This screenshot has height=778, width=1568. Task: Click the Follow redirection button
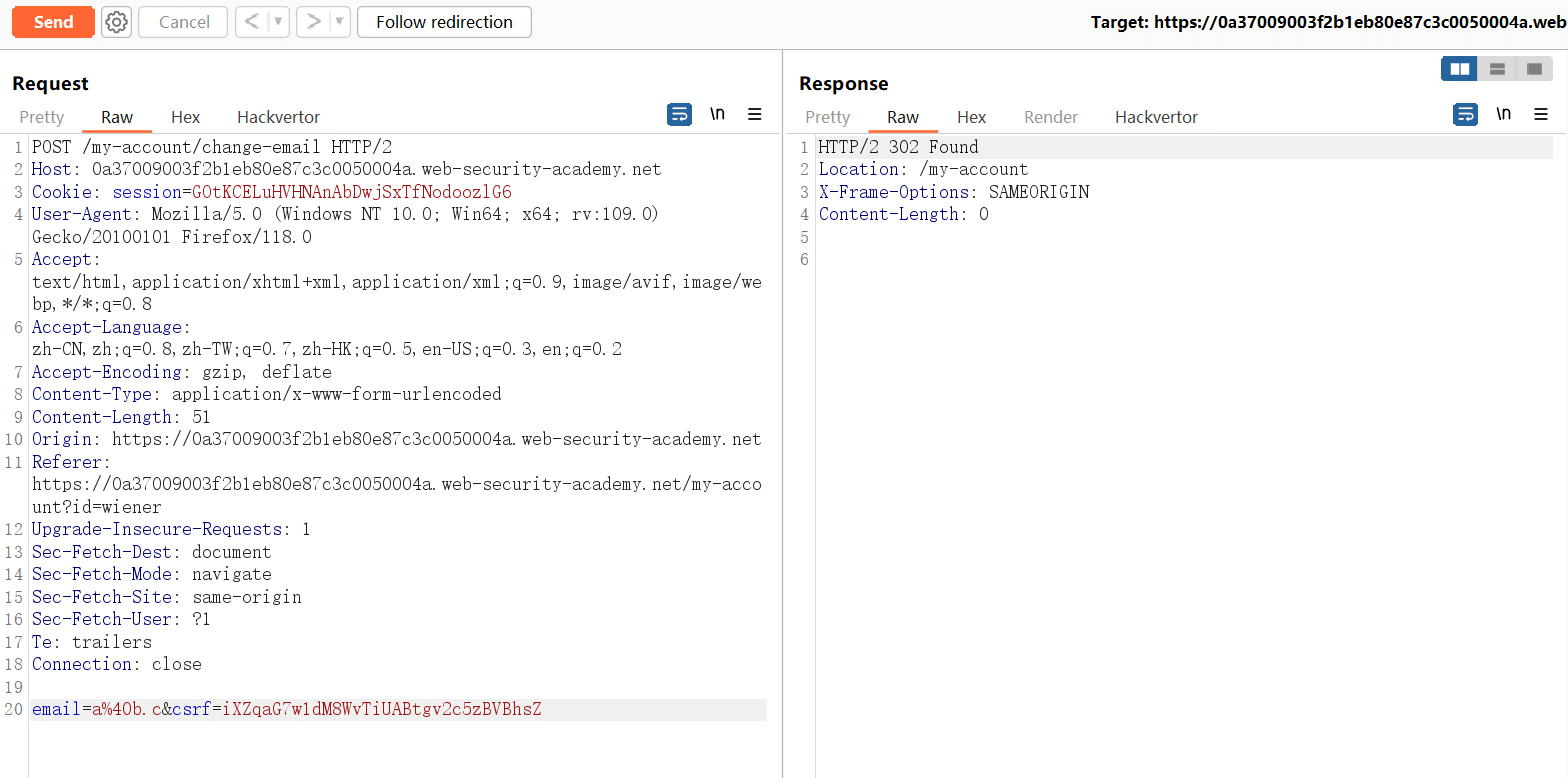[444, 22]
